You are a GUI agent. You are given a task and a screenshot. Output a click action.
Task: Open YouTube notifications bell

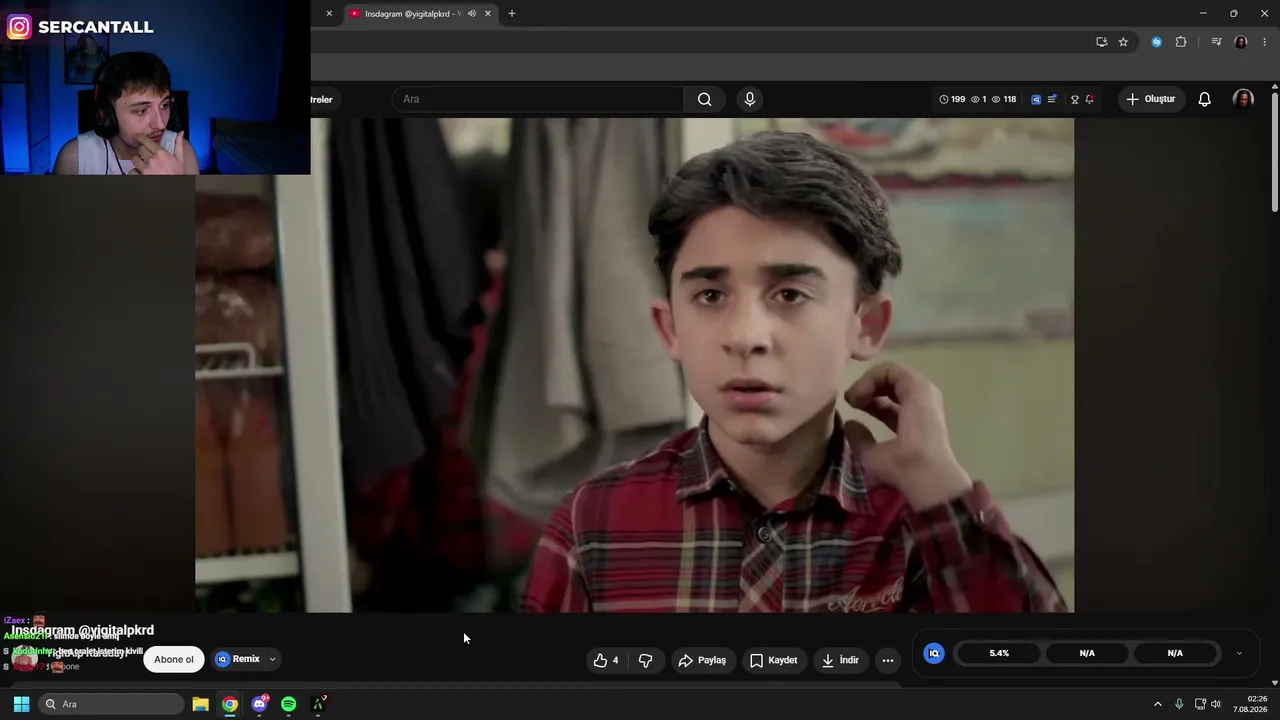[x=1205, y=99]
